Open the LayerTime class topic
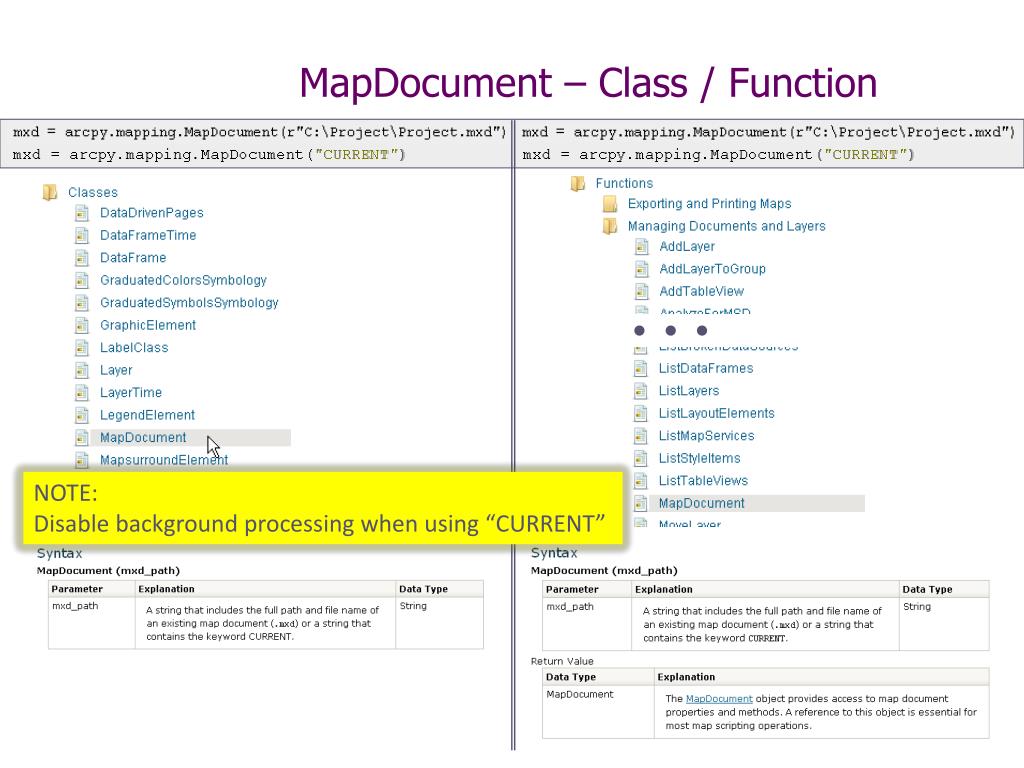Viewport: 1024px width, 768px height. pyautogui.click(x=131, y=392)
